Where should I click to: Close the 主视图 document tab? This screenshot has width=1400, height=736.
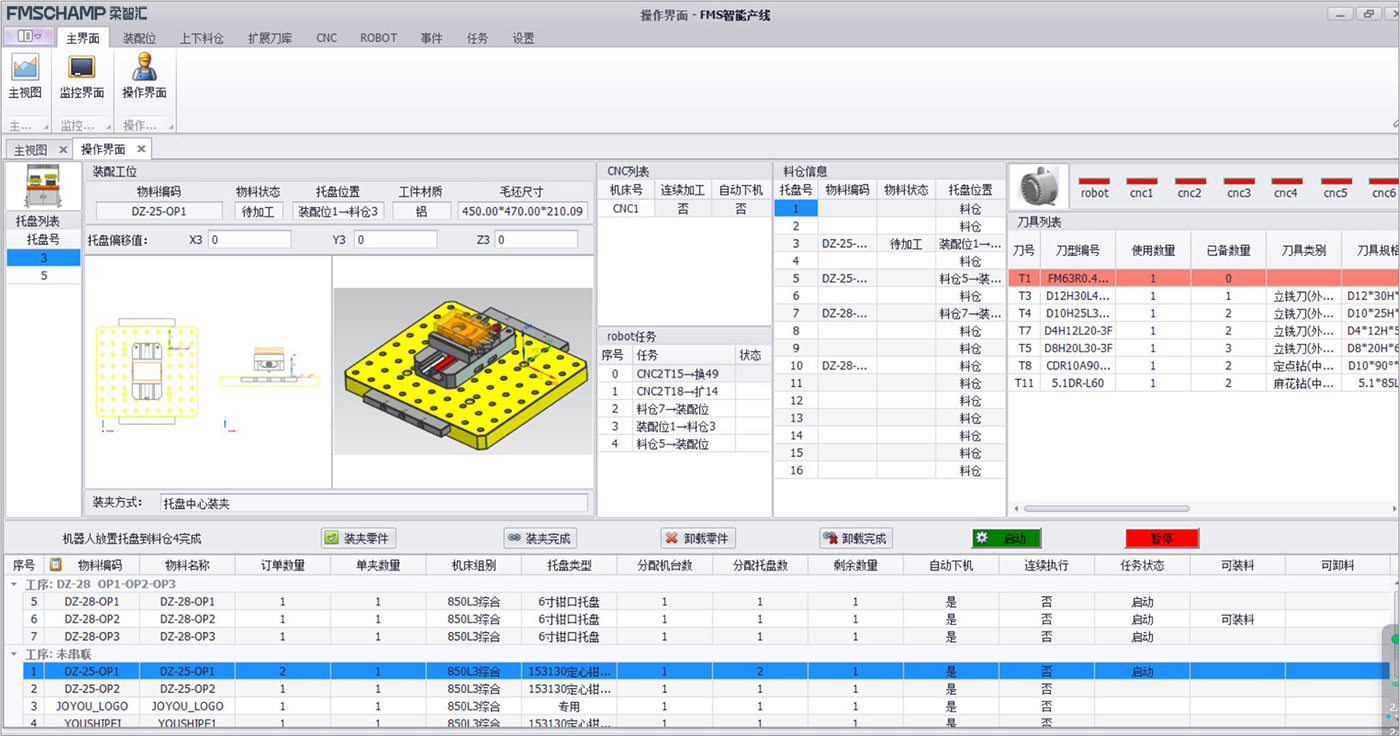pos(62,150)
